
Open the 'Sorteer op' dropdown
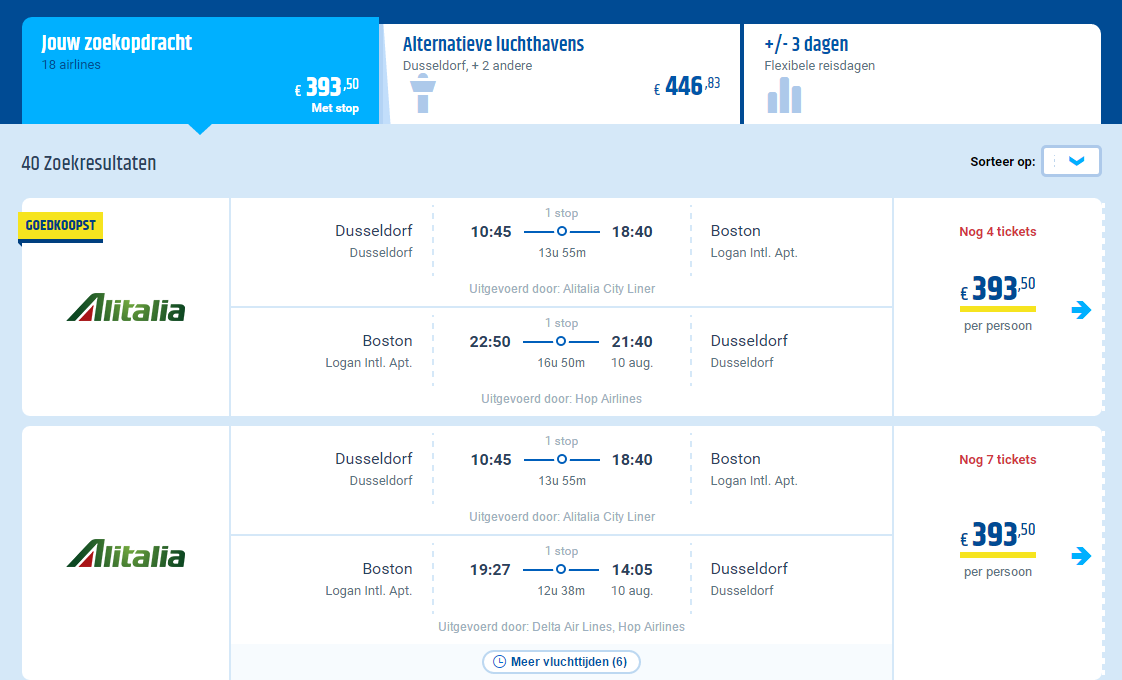1071,161
